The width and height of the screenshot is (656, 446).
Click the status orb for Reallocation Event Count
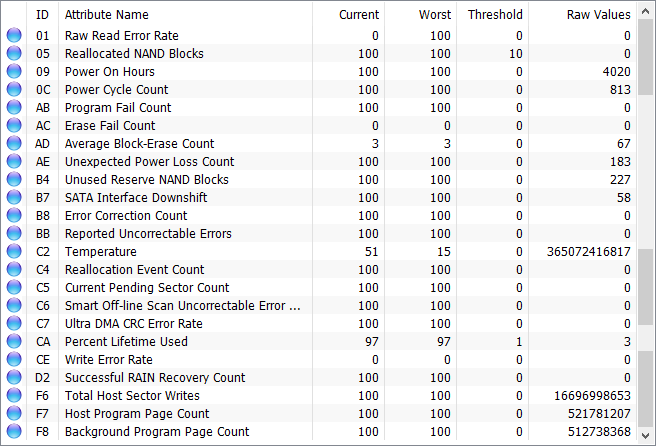(x=14, y=269)
